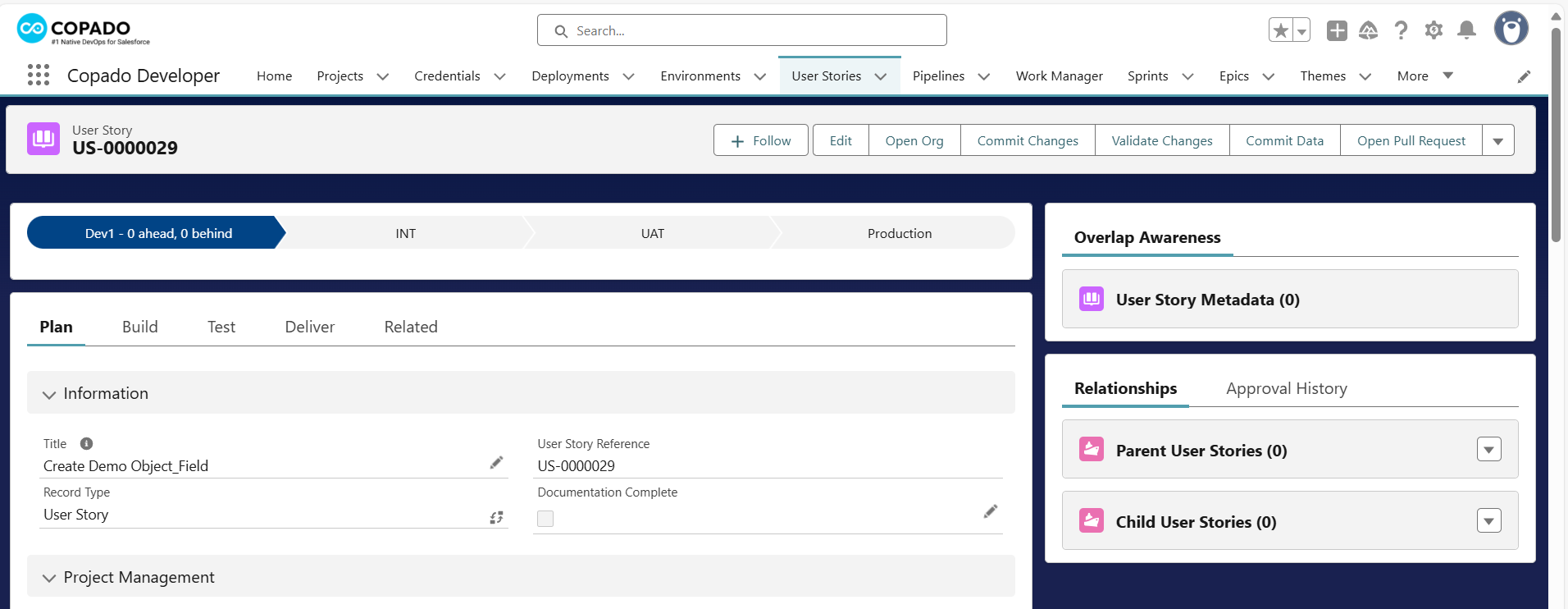Image resolution: width=1568 pixels, height=609 pixels.
Task: Click the Open Pull Request button
Action: (1411, 140)
